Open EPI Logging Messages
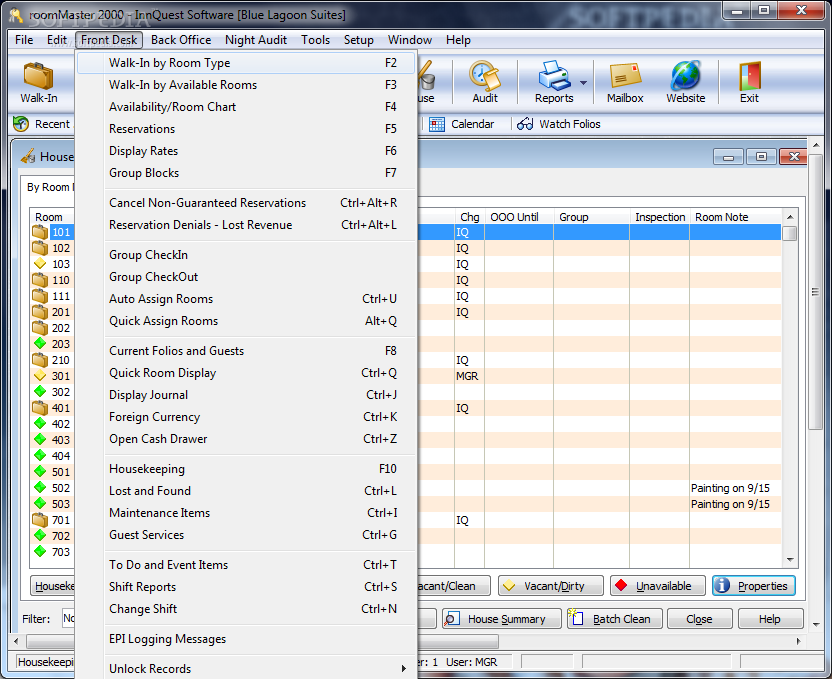Image resolution: width=832 pixels, height=679 pixels. (x=246, y=639)
